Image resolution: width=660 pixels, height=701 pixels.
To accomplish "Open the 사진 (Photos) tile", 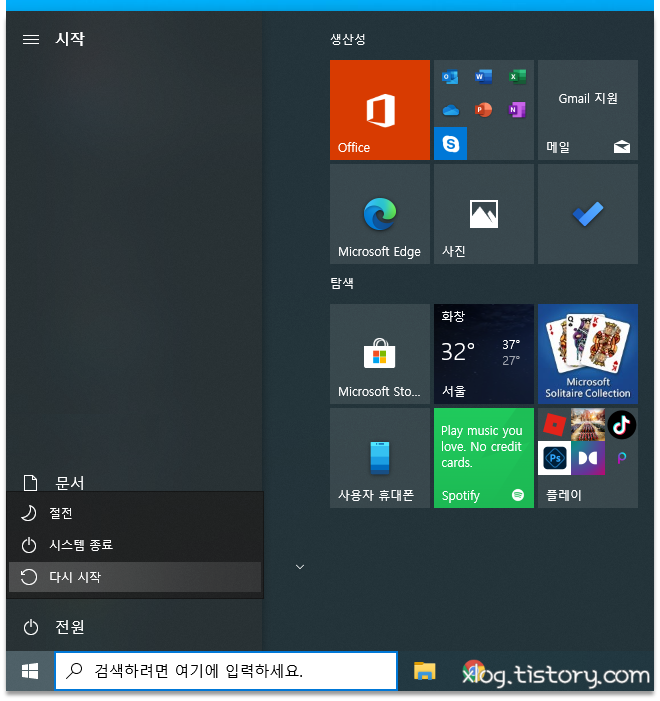I will (x=484, y=214).
